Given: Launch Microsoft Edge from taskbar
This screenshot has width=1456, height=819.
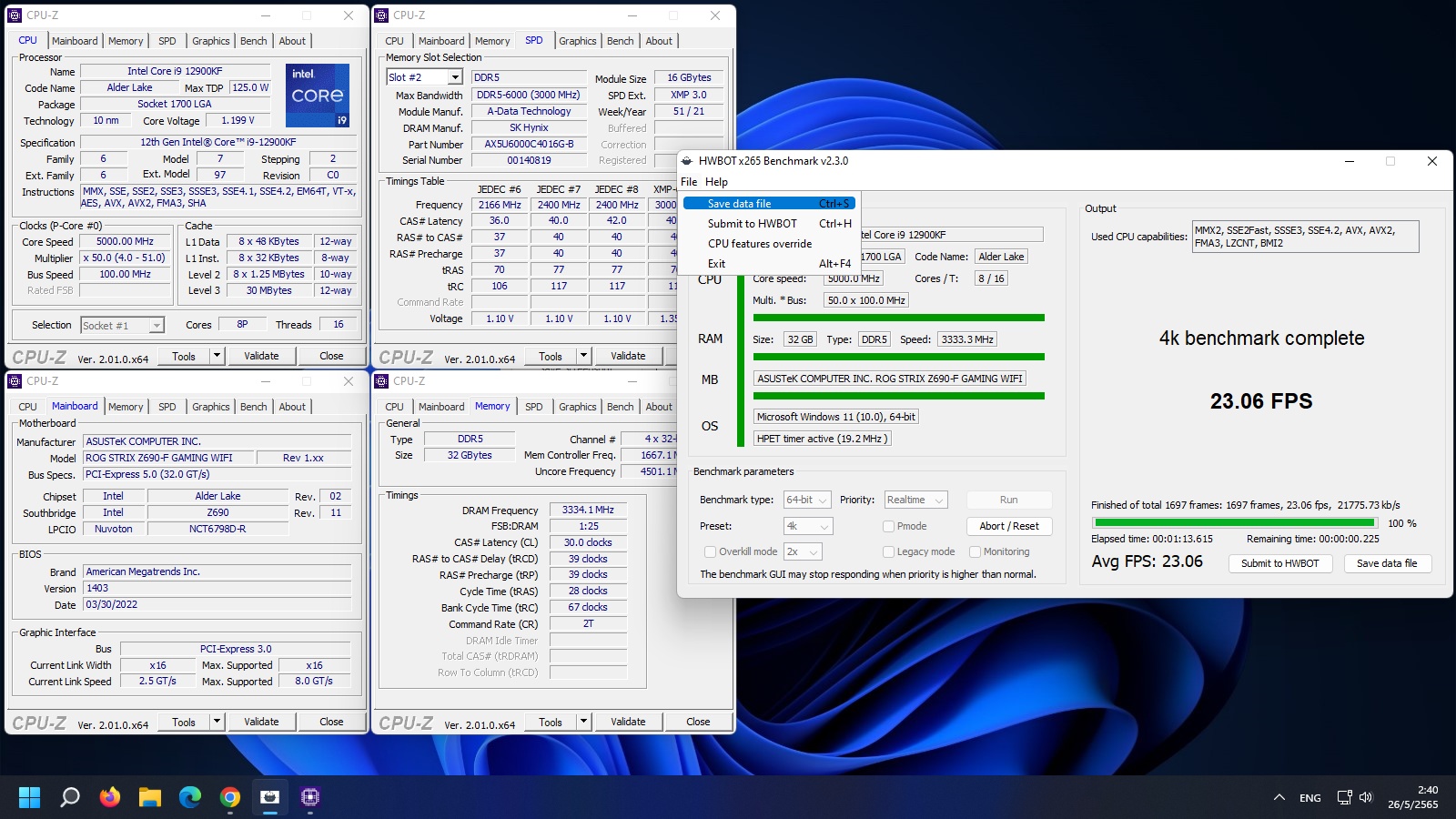Looking at the screenshot, I should tap(190, 797).
